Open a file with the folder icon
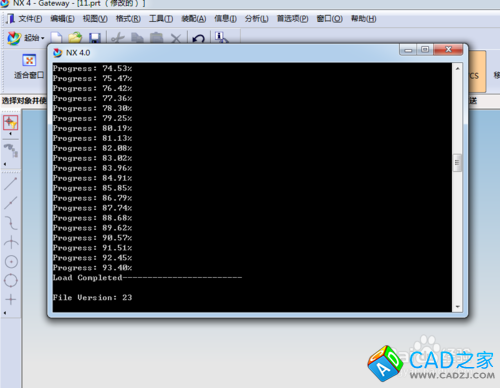 [x=75, y=38]
